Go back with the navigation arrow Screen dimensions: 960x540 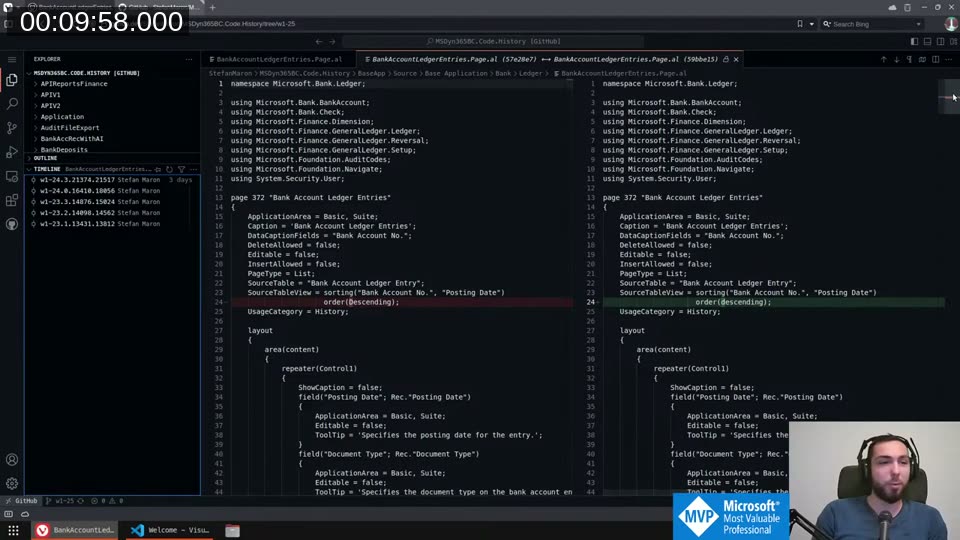click(318, 42)
